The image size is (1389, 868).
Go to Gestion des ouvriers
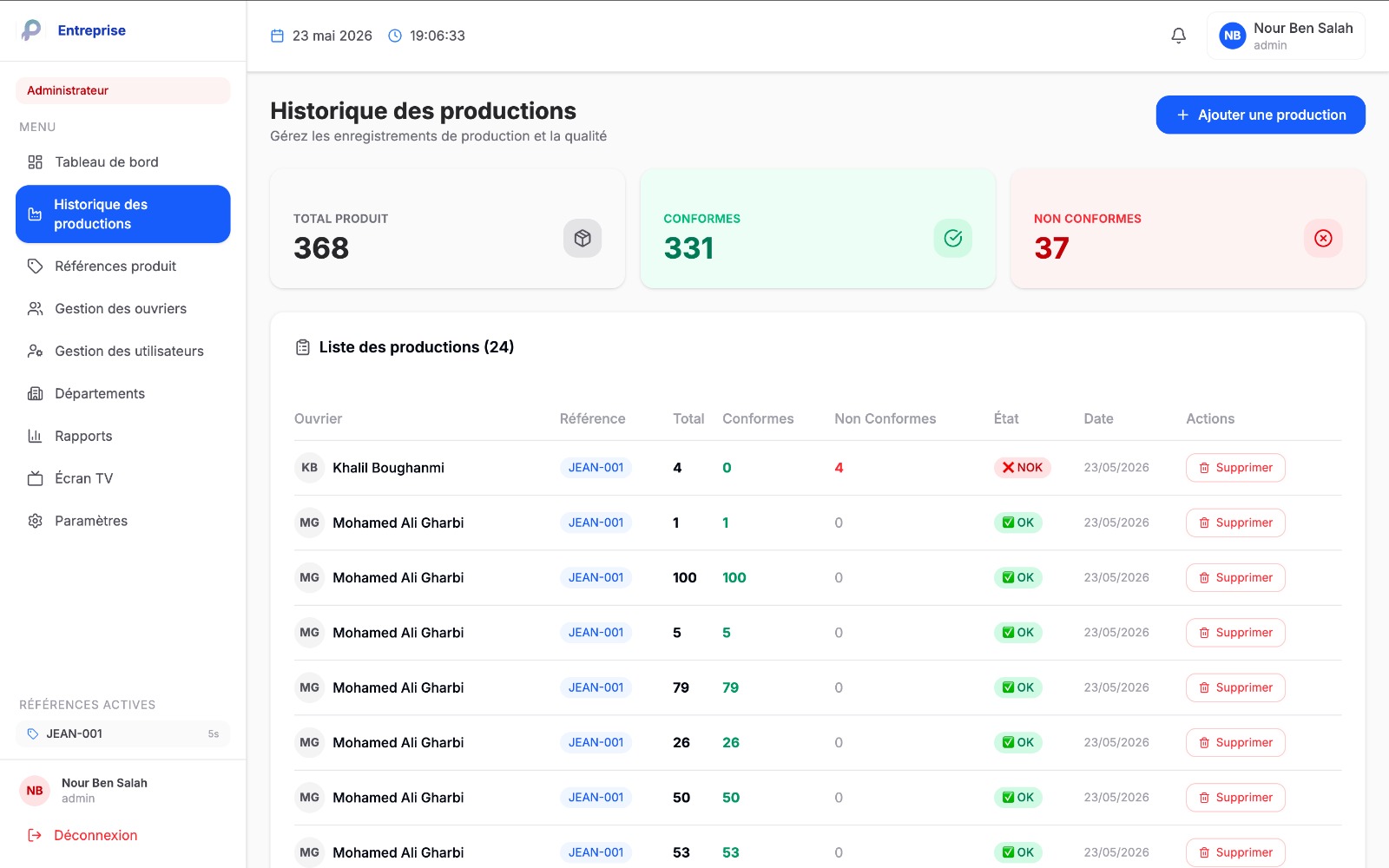[123, 309]
